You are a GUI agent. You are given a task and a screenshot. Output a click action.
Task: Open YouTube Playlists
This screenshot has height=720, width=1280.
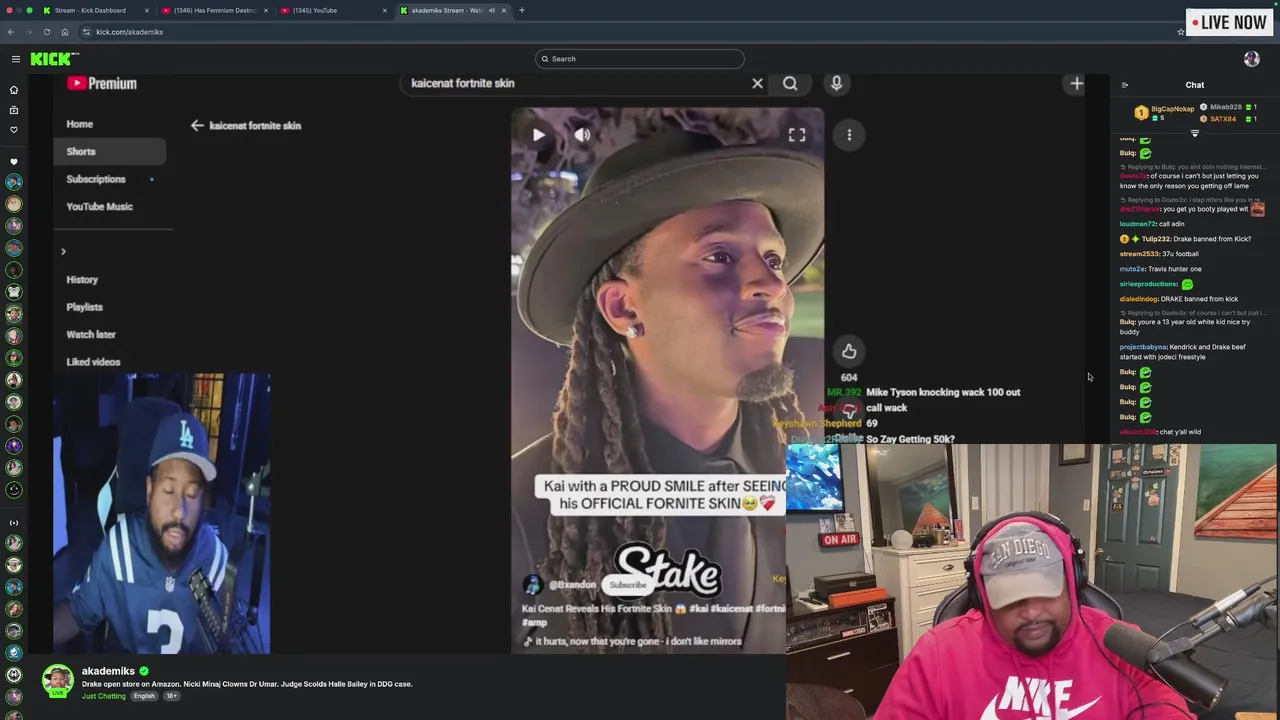(84, 307)
